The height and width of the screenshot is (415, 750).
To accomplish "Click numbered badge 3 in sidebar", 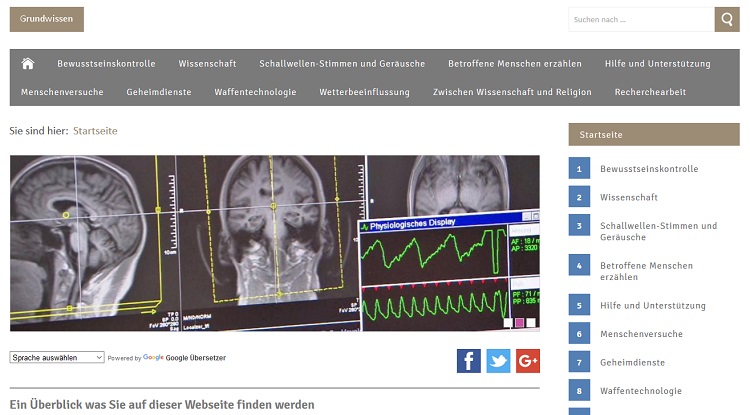I will point(579,226).
